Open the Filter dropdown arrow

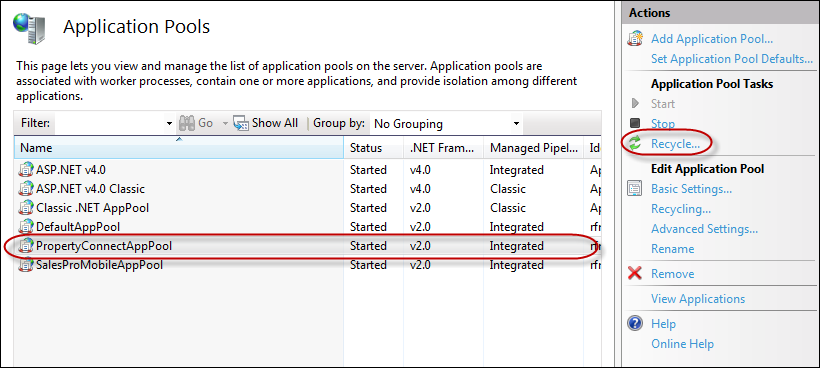169,124
